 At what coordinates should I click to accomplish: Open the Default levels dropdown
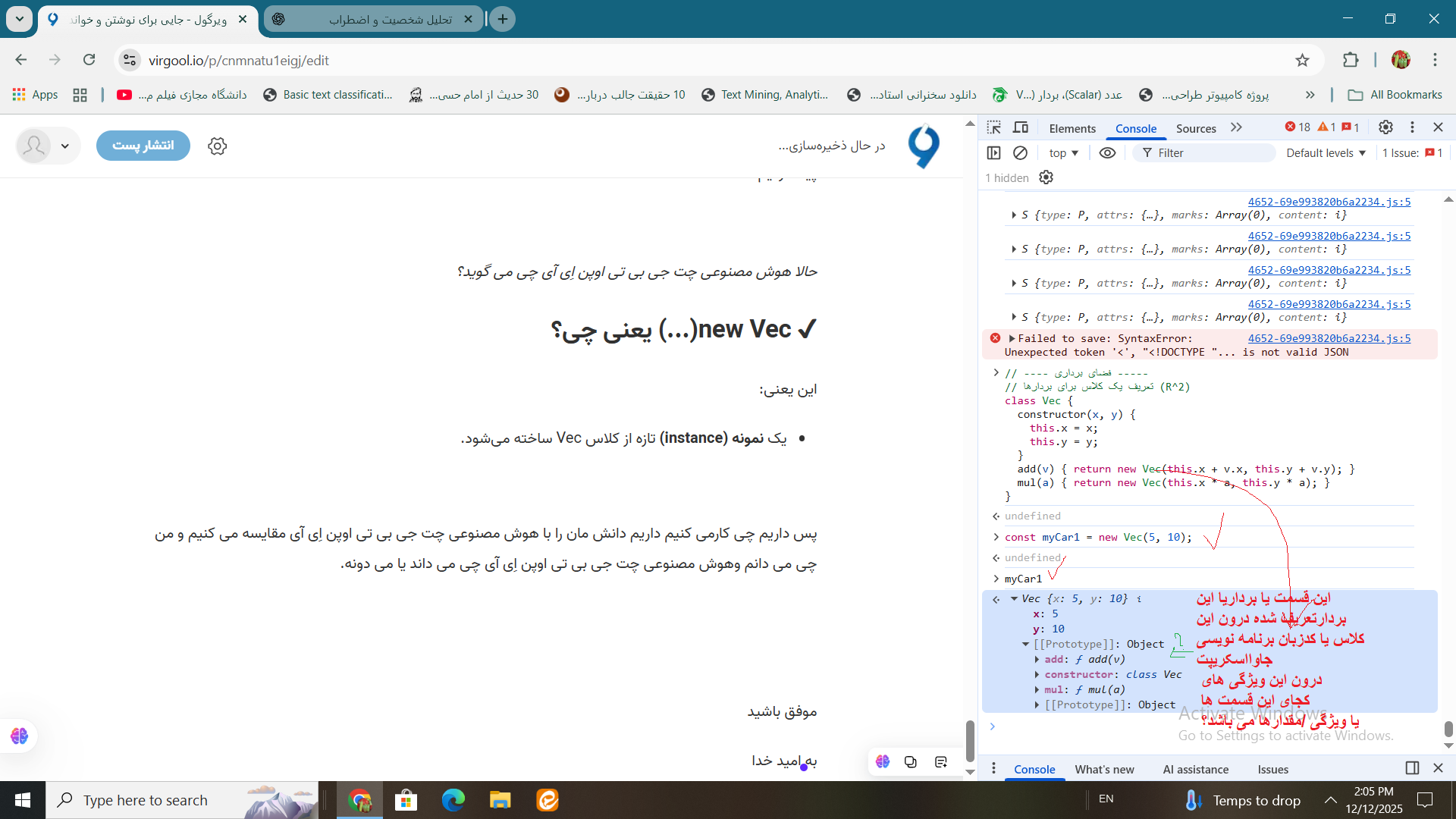[1326, 153]
